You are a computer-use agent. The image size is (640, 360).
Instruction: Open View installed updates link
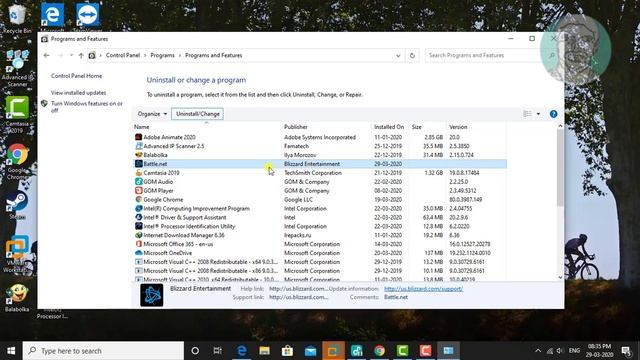pyautogui.click(x=78, y=93)
